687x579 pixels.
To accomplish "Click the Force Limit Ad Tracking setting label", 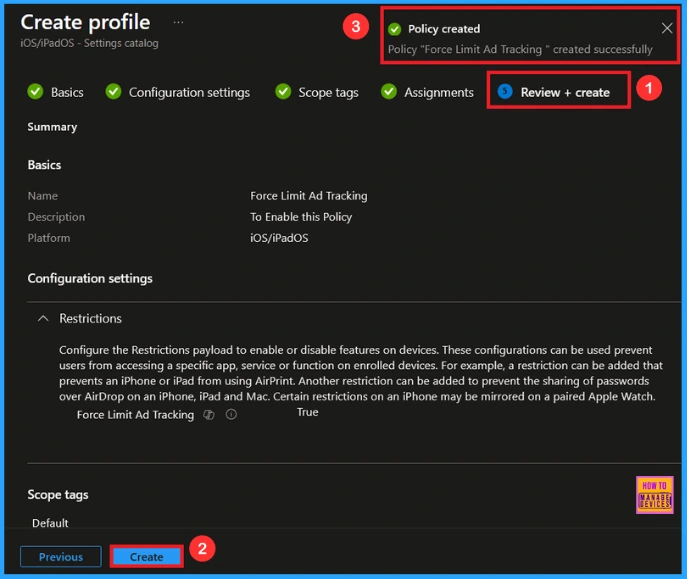I will click(135, 415).
